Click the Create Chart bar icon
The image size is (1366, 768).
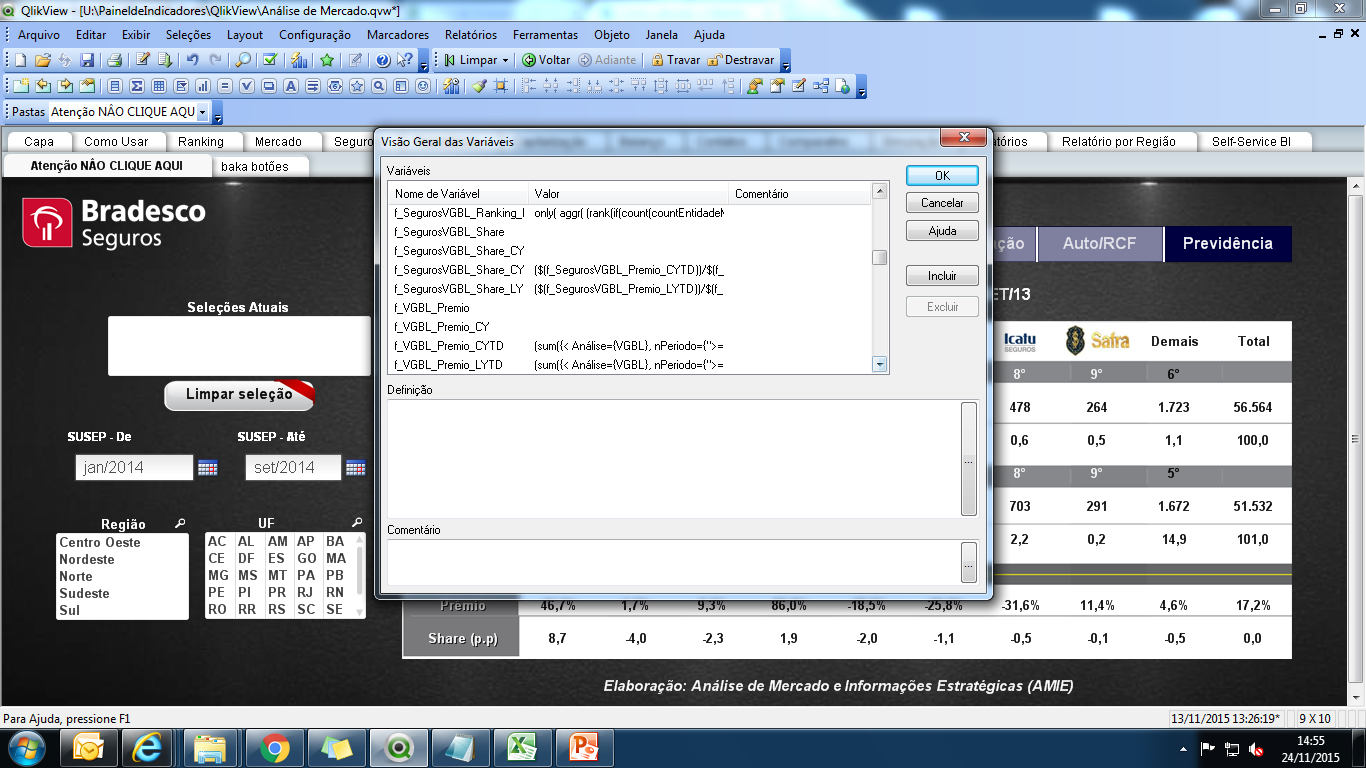[x=203, y=86]
